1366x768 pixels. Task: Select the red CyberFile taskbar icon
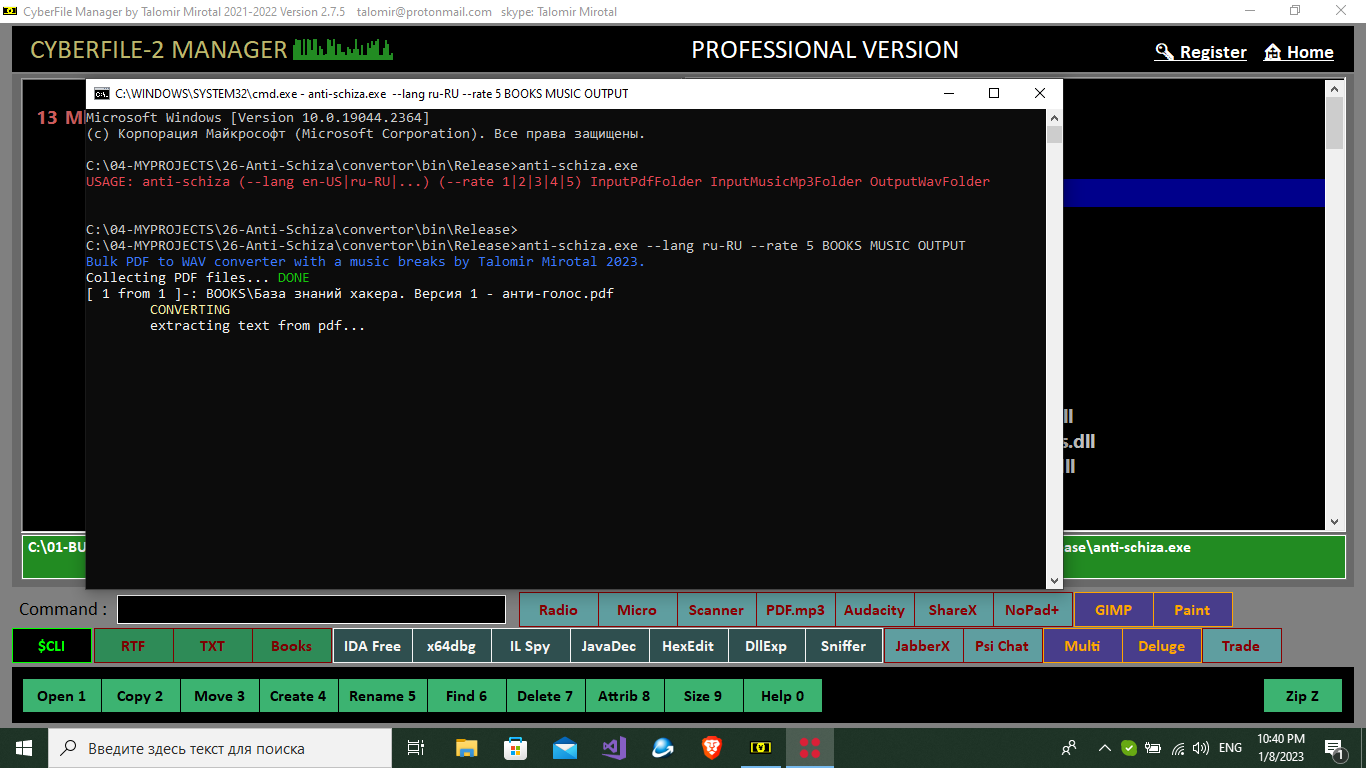(x=810, y=748)
